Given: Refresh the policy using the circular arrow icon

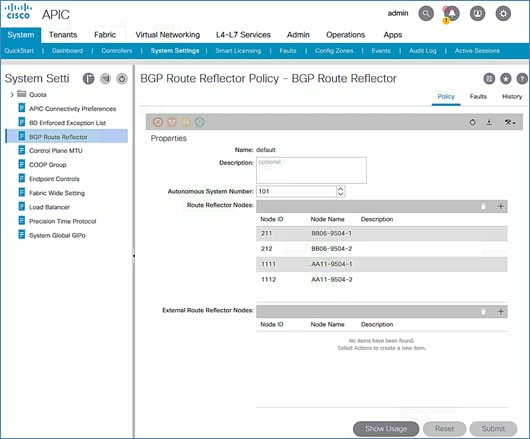Looking at the screenshot, I should click(x=473, y=122).
